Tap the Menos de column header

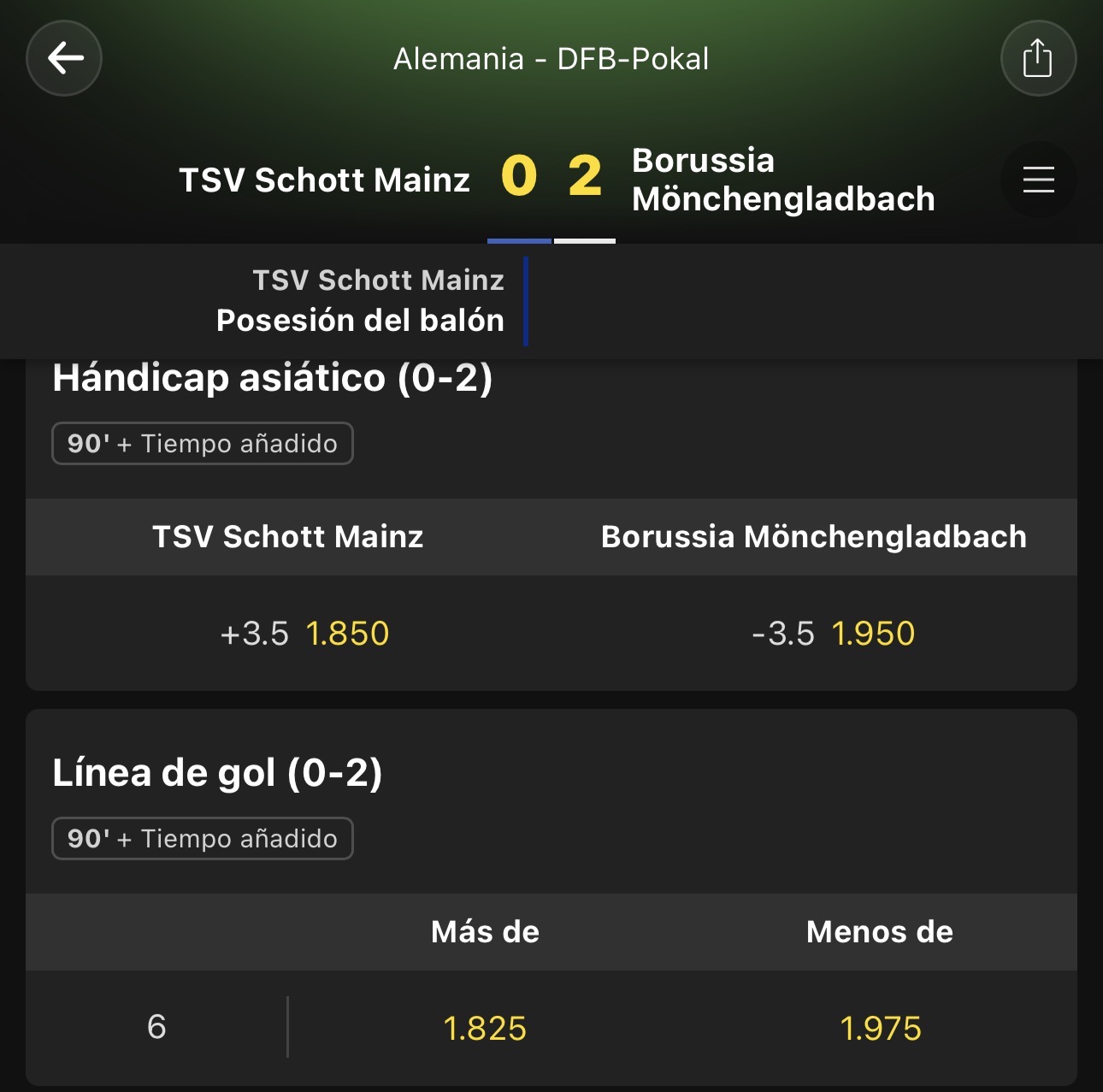click(880, 932)
